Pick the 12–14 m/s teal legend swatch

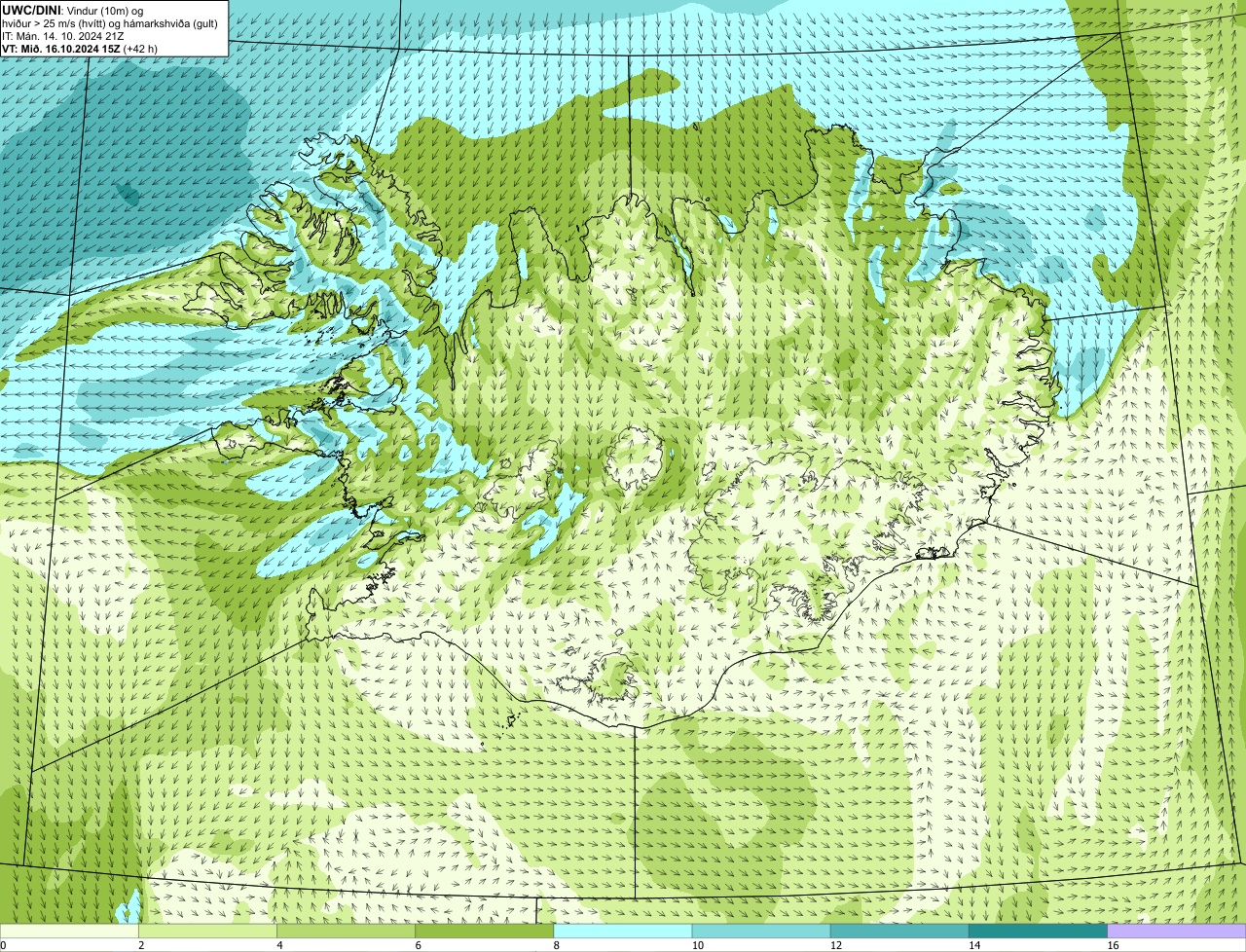point(899,931)
